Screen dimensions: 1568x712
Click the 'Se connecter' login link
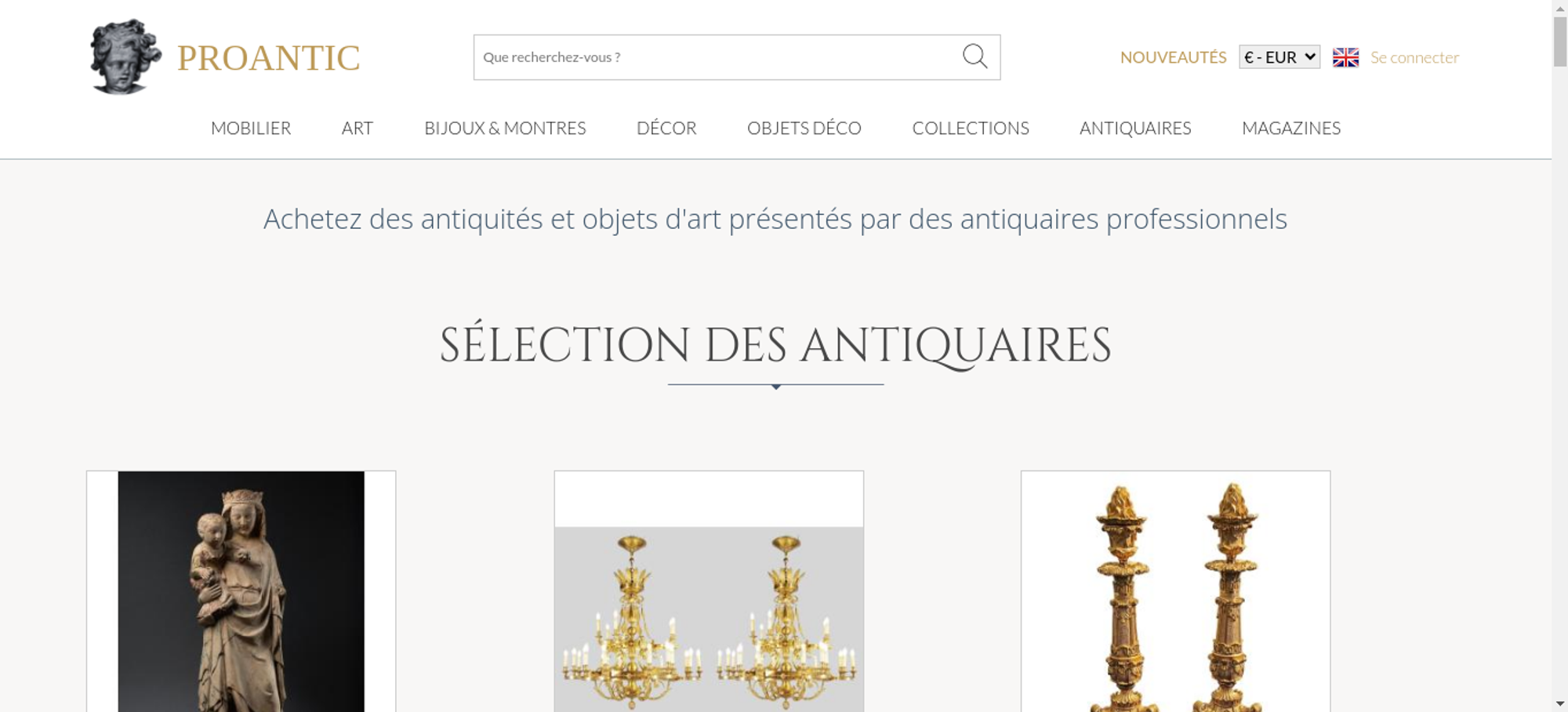coord(1414,57)
